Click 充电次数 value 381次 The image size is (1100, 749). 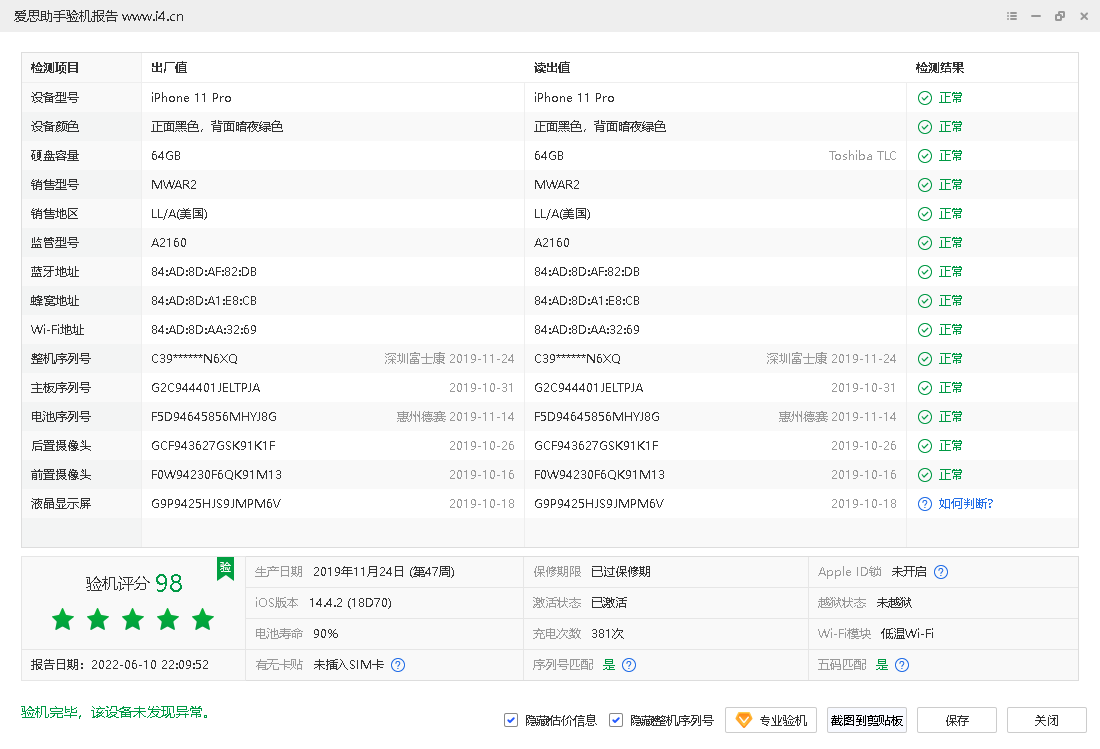point(608,633)
